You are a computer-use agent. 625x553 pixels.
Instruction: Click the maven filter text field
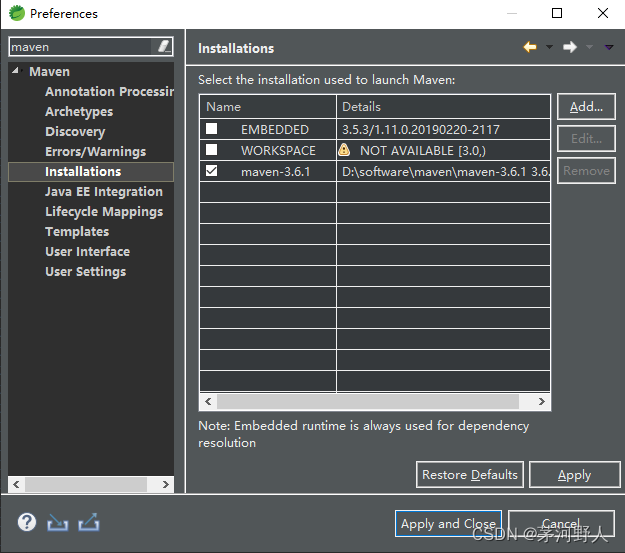[x=82, y=47]
